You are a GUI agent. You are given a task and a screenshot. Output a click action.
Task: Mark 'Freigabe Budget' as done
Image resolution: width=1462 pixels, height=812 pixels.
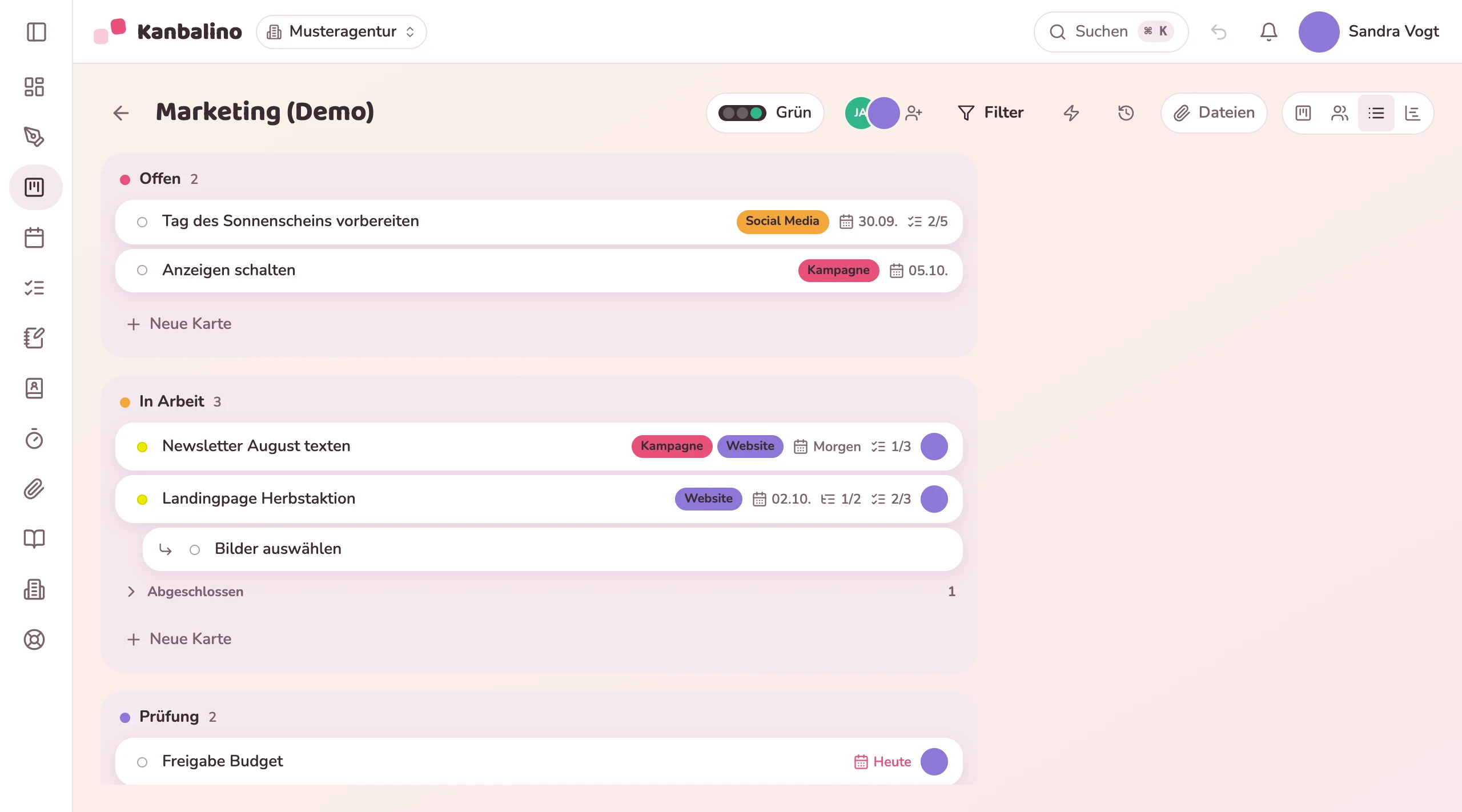142,762
